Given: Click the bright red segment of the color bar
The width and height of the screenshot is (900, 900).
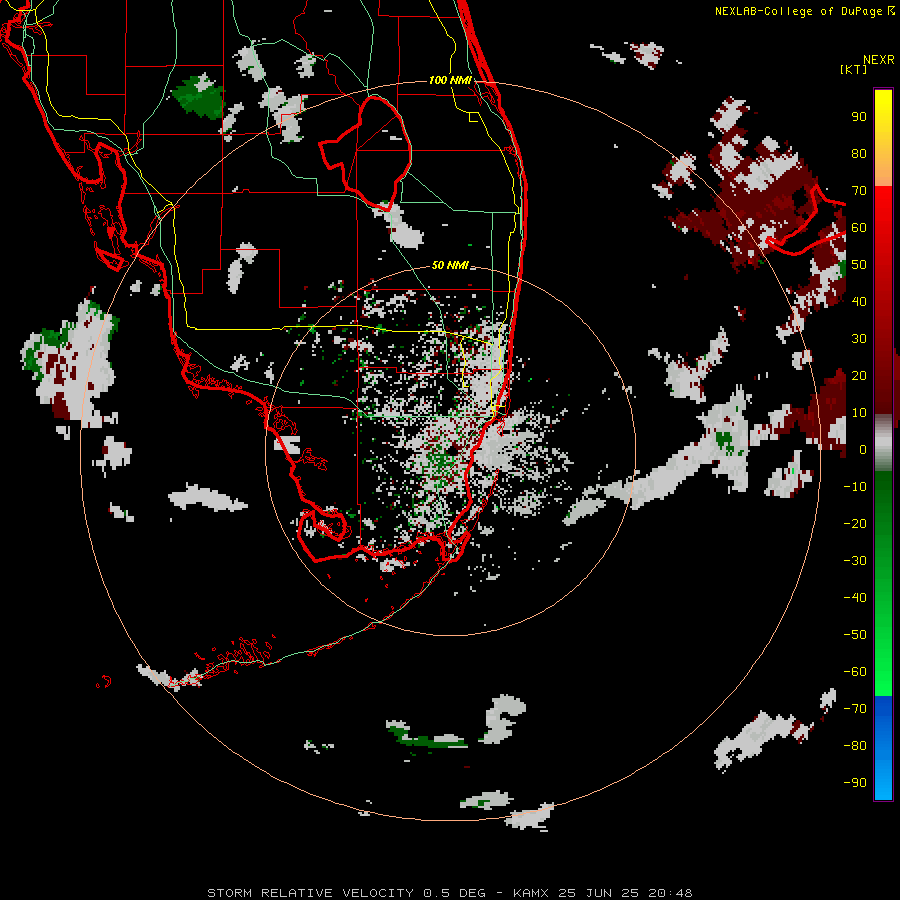Looking at the screenshot, I should 883,230.
